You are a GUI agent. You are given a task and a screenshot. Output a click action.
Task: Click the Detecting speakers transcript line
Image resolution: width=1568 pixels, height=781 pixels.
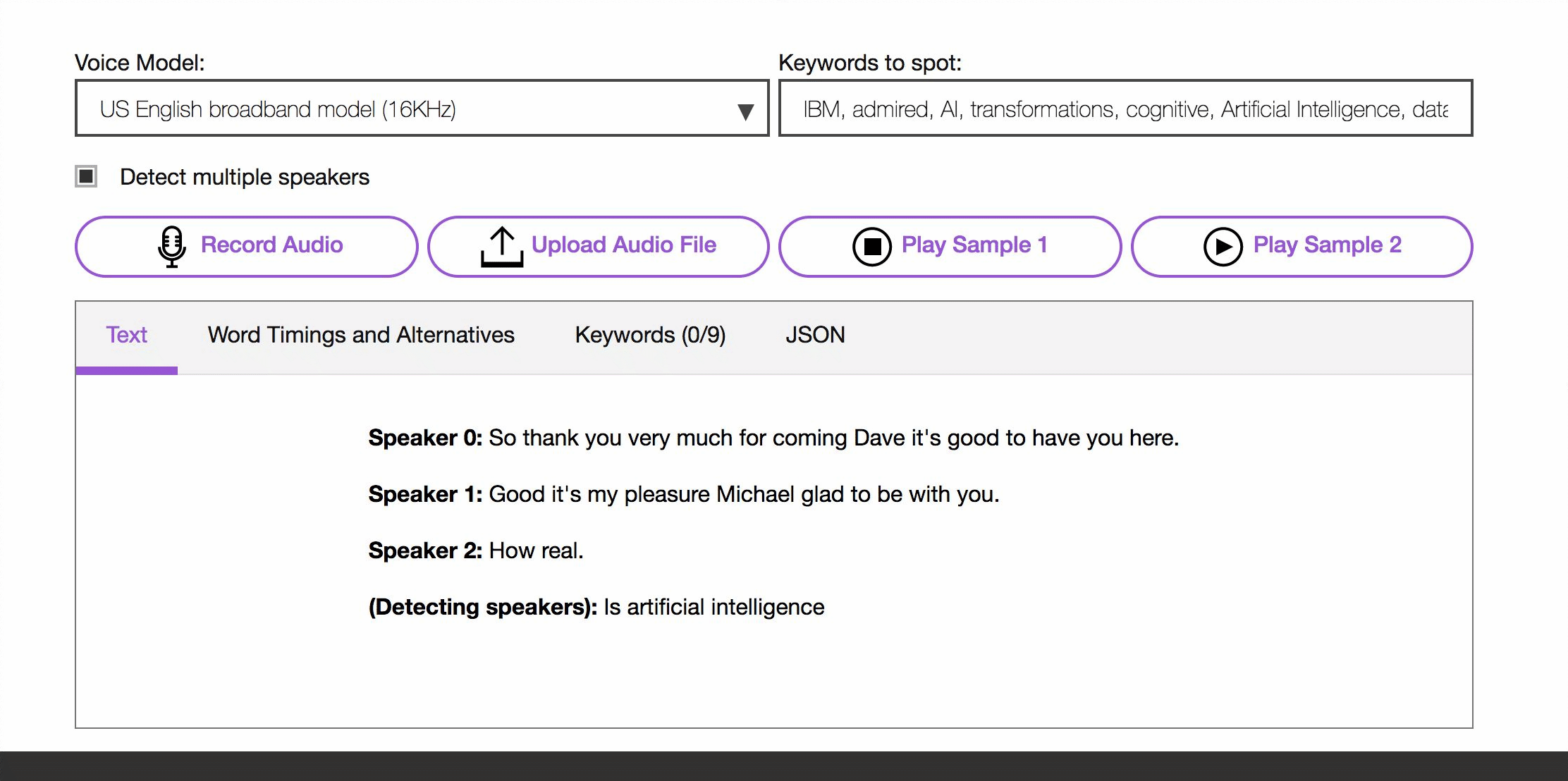(x=596, y=607)
